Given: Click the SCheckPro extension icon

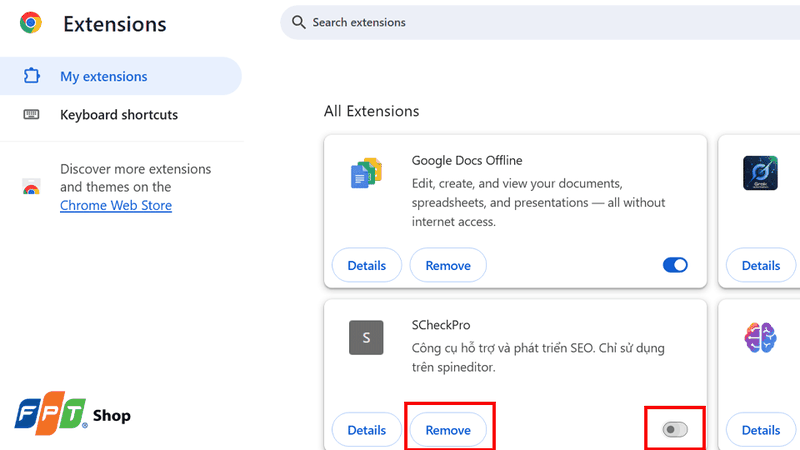Looking at the screenshot, I should click(366, 337).
